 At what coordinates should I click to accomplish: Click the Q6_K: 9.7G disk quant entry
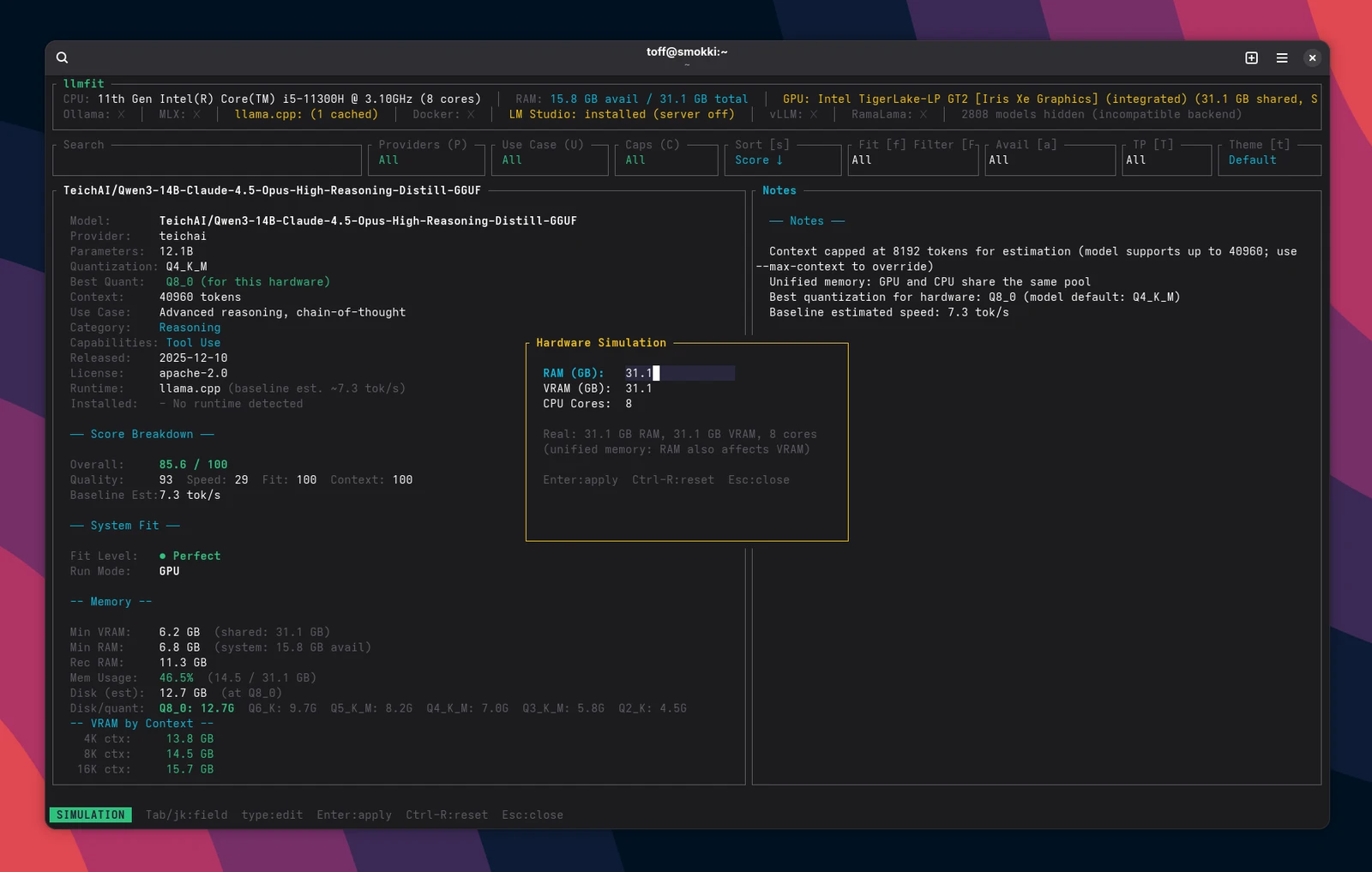[282, 708]
